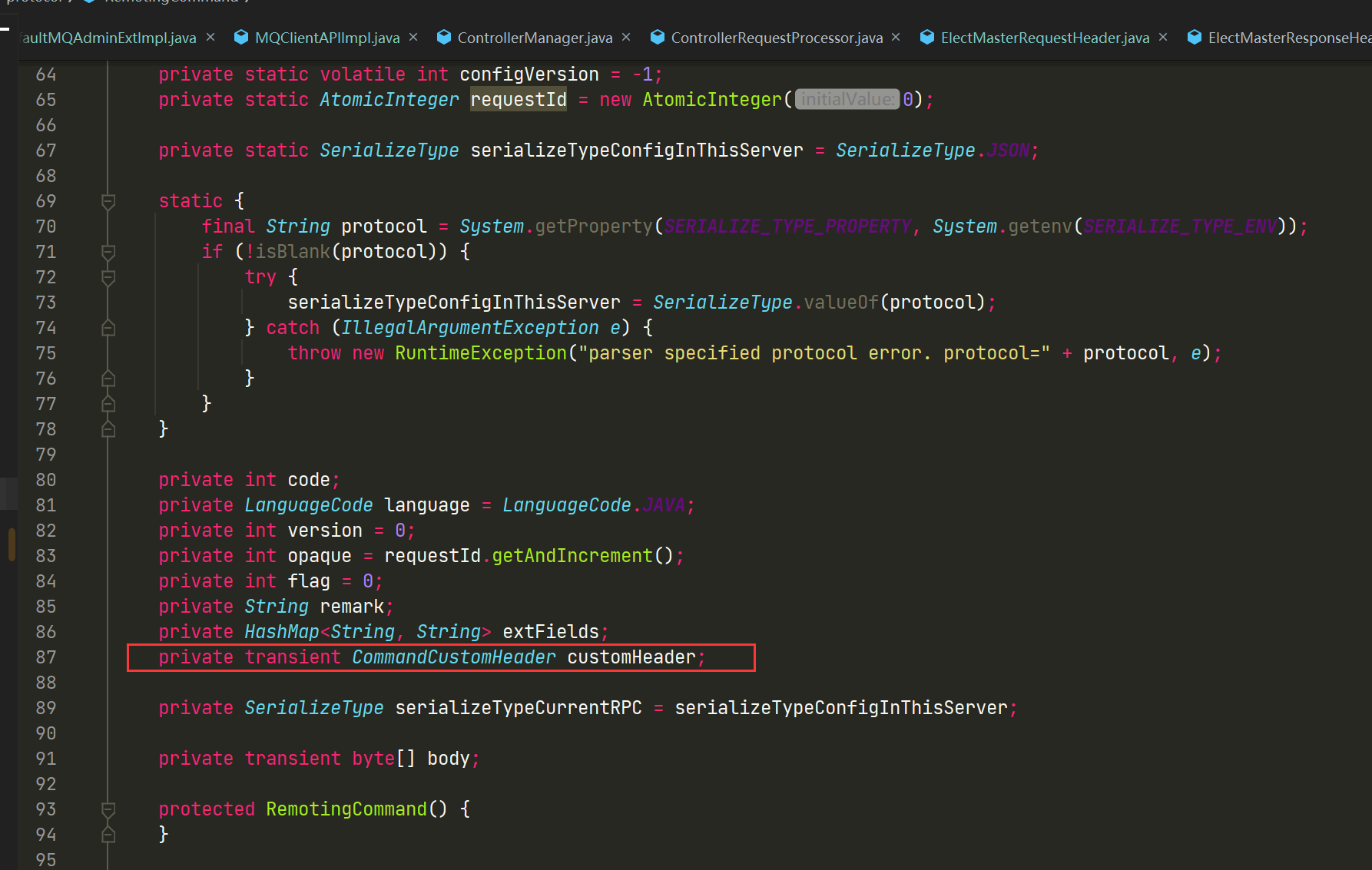Click the extFields field name
The width and height of the screenshot is (1372, 870).
point(551,632)
